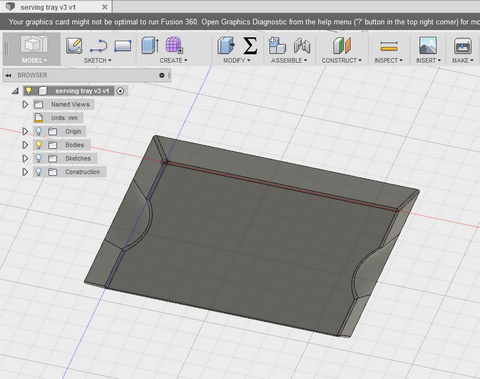Image resolution: width=480 pixels, height=379 pixels.
Task: Toggle the Construction visibility light bulb
Action: coord(39,172)
